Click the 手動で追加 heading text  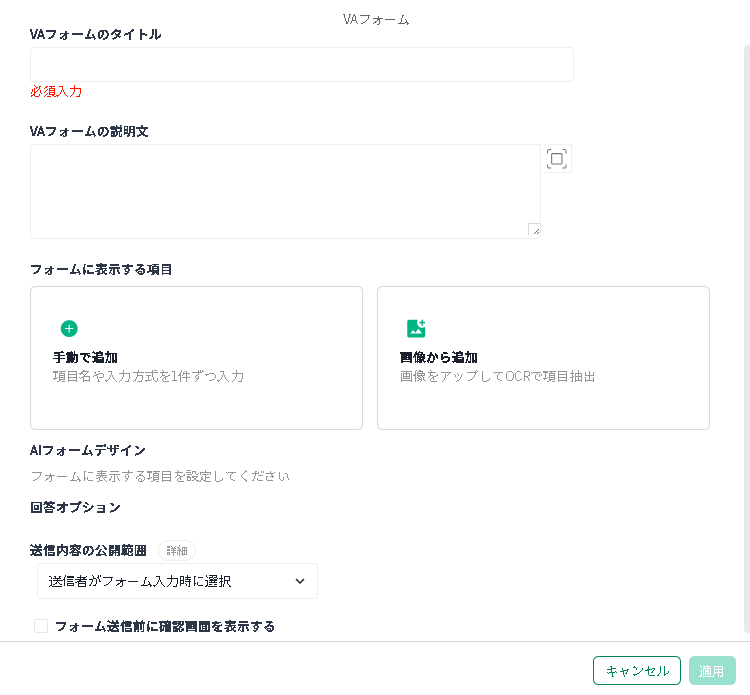point(85,357)
